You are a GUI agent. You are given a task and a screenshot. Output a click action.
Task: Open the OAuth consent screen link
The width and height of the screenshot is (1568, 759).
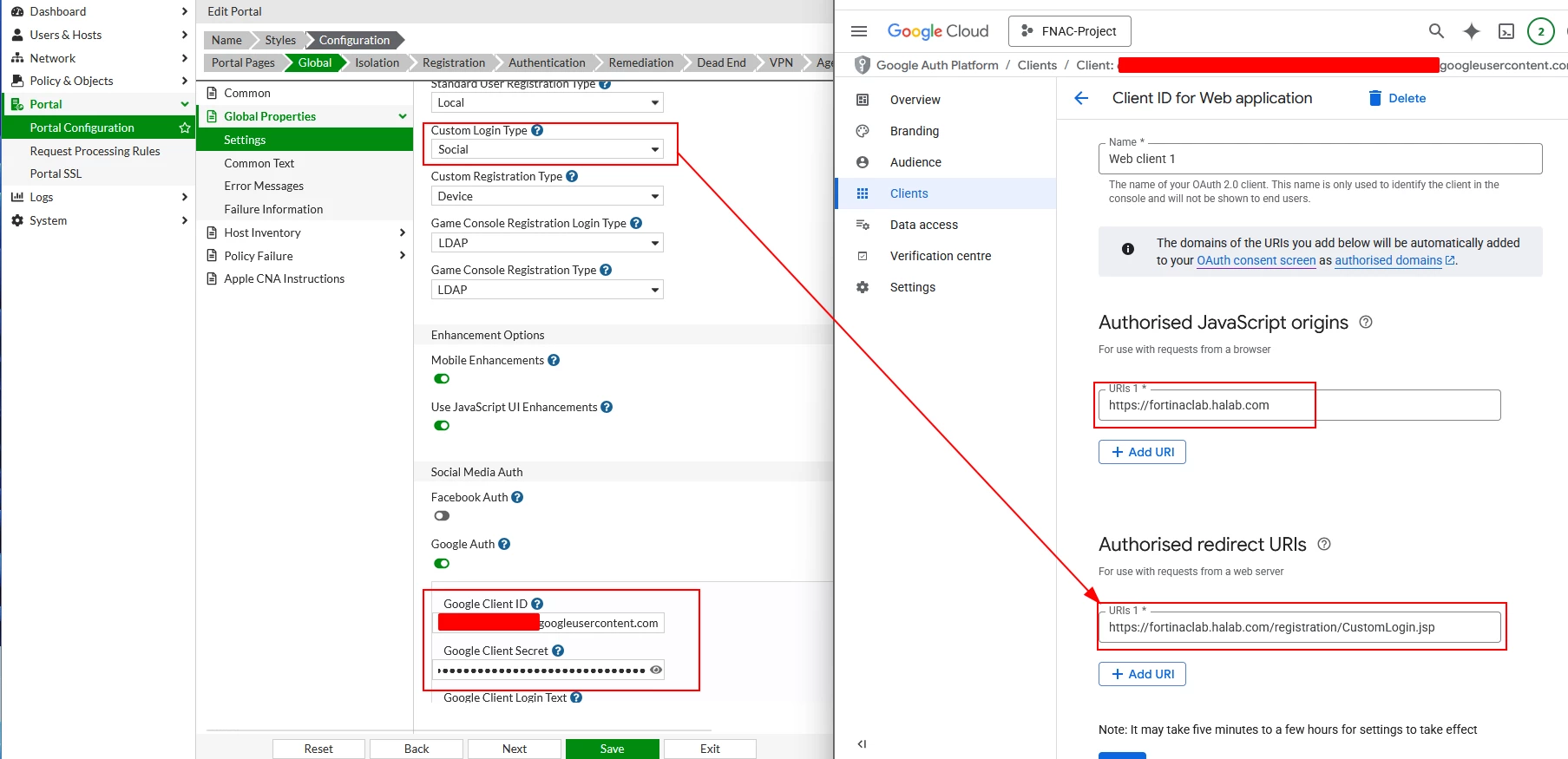tap(1256, 260)
